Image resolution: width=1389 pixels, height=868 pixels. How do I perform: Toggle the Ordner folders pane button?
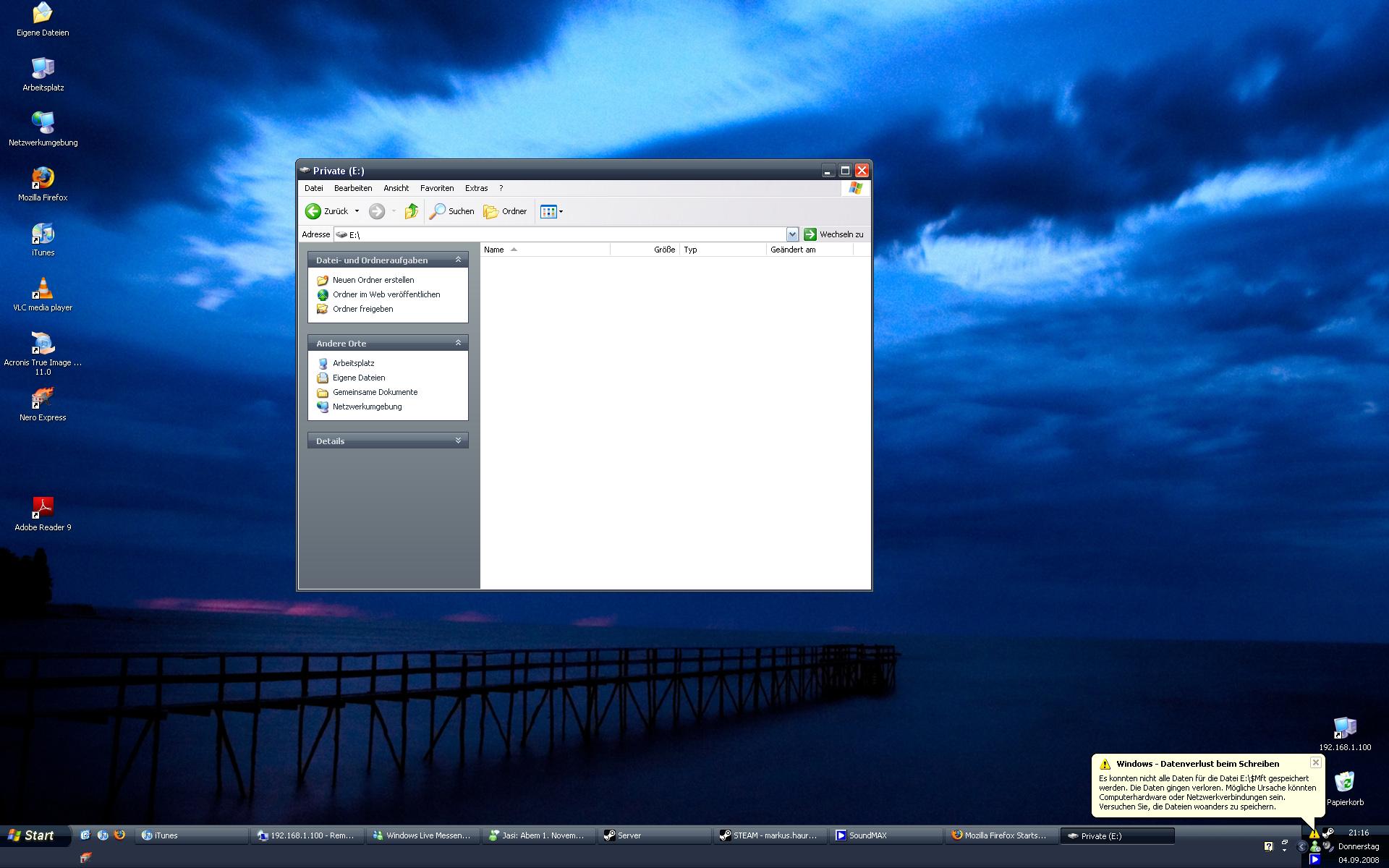(505, 211)
